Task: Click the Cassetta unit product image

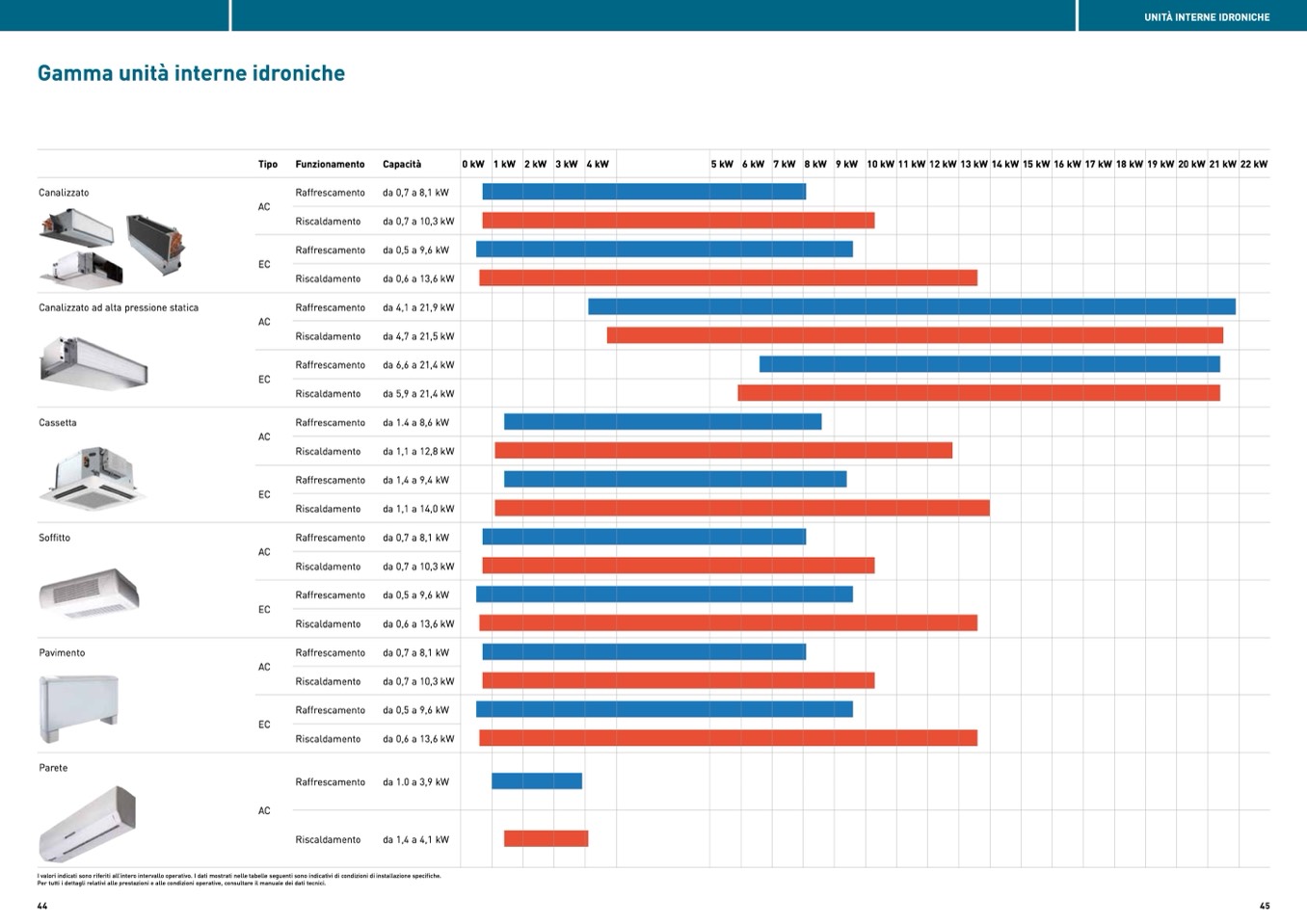Action: pyautogui.click(x=93, y=477)
